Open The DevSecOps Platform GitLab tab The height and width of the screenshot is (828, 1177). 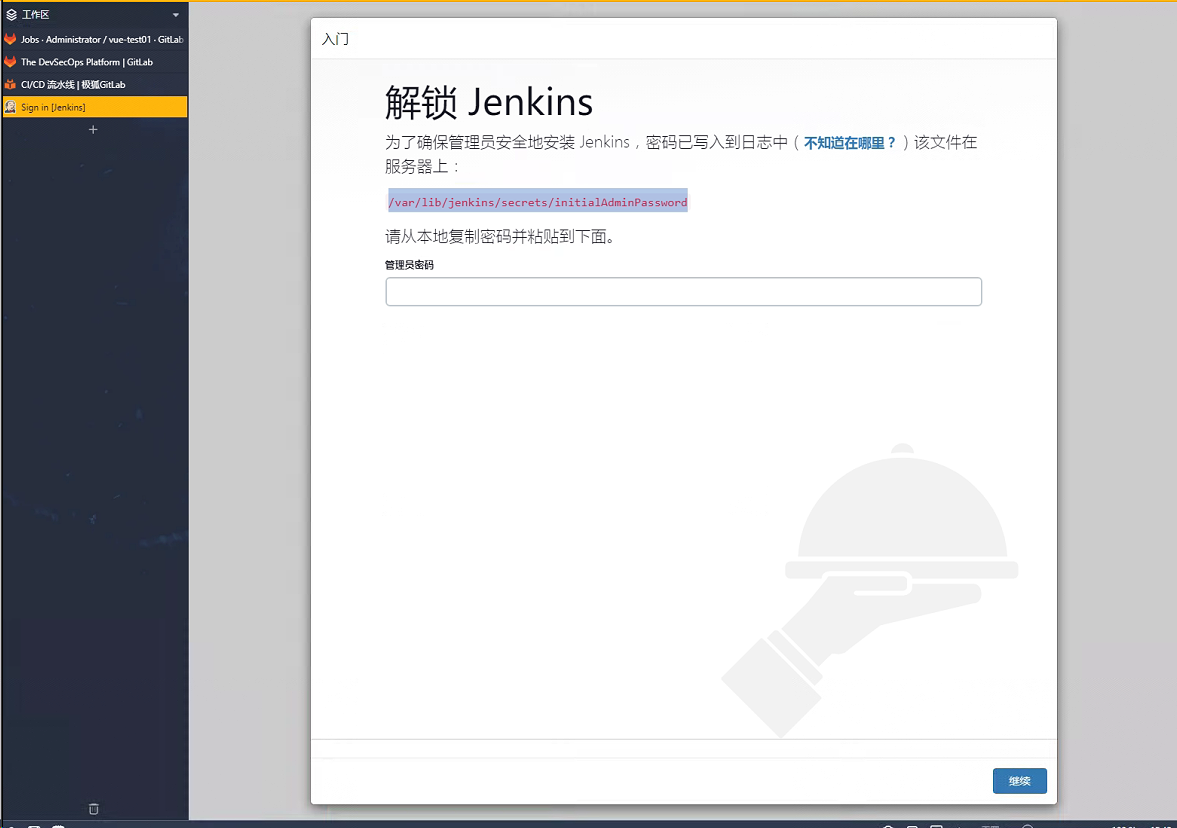[x=95, y=62]
